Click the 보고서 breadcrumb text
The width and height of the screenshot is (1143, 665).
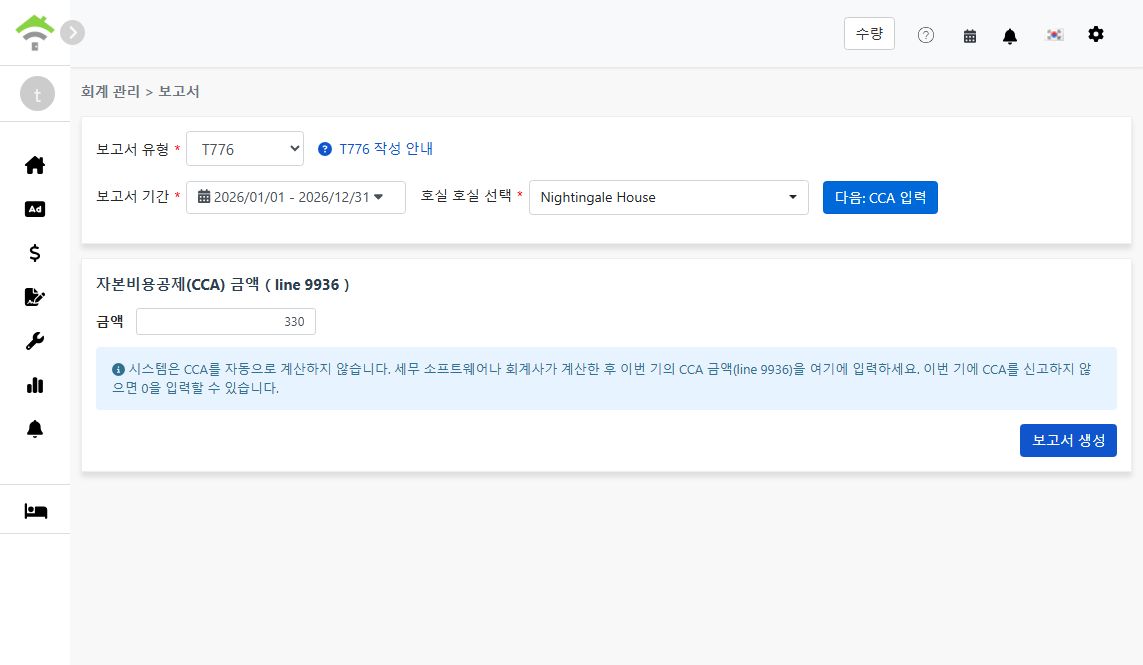(x=179, y=91)
